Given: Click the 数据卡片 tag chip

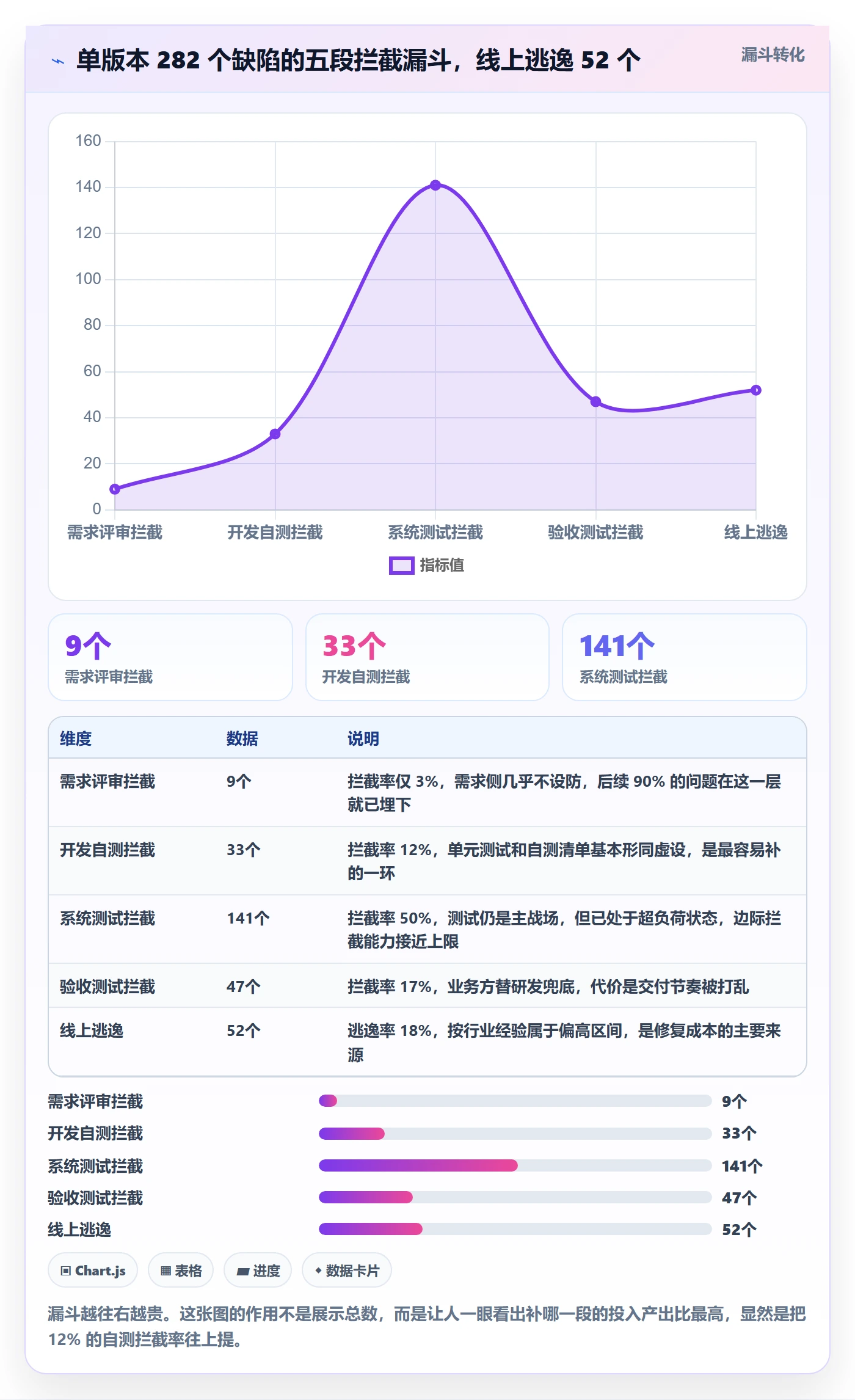Looking at the screenshot, I should point(347,1271).
